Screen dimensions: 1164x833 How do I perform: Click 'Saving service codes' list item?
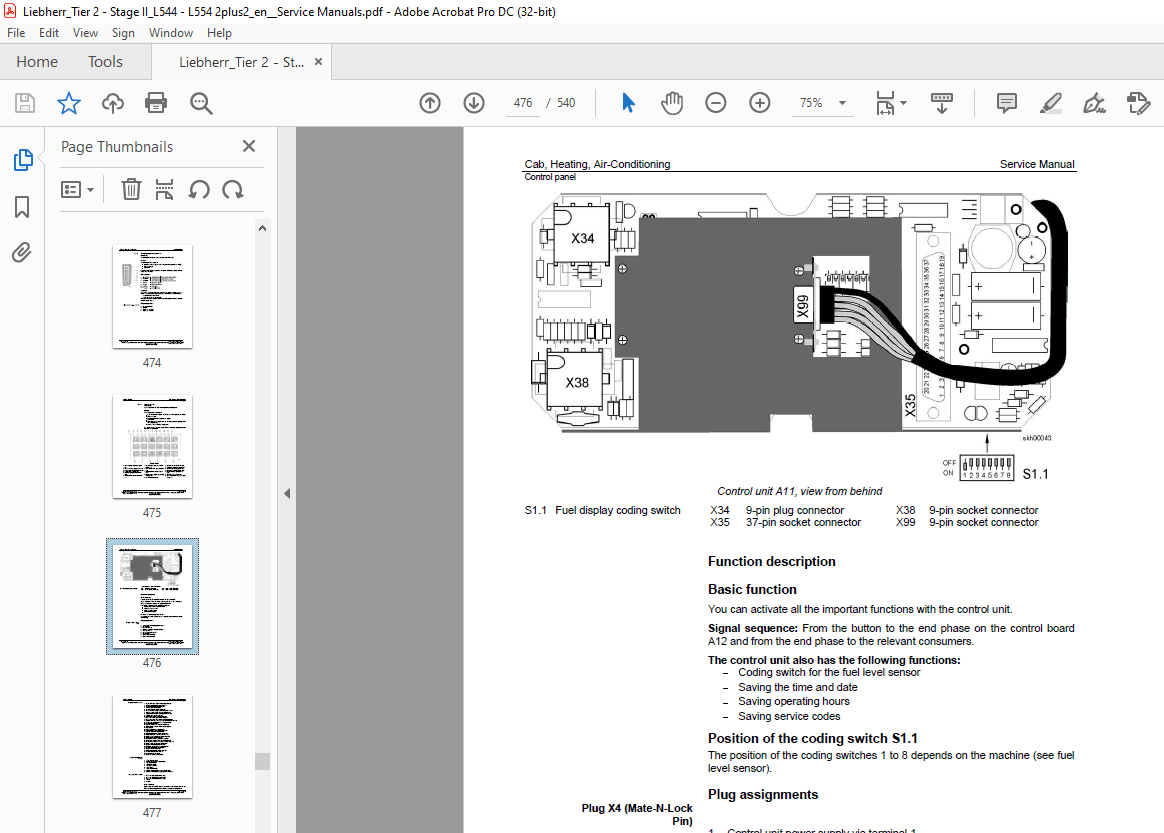[789, 716]
